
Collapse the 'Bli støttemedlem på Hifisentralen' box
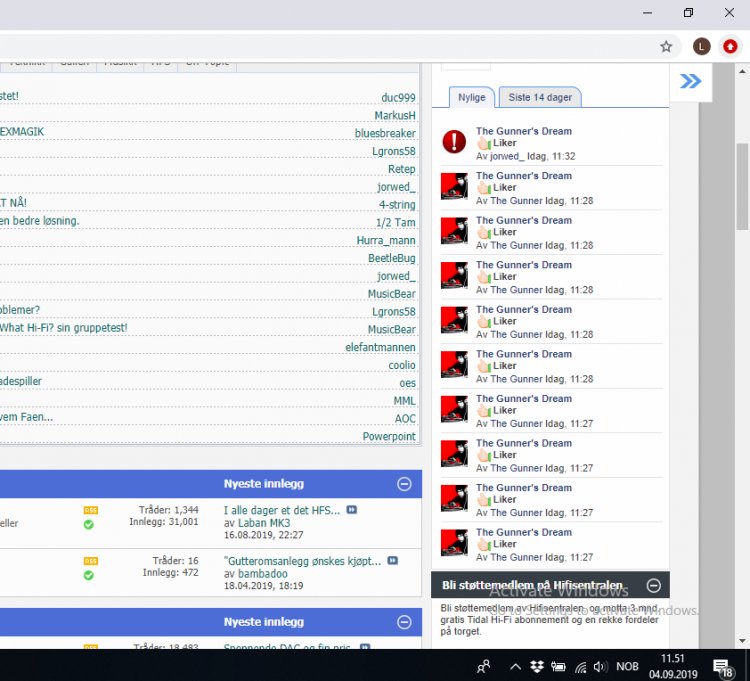click(x=653, y=585)
